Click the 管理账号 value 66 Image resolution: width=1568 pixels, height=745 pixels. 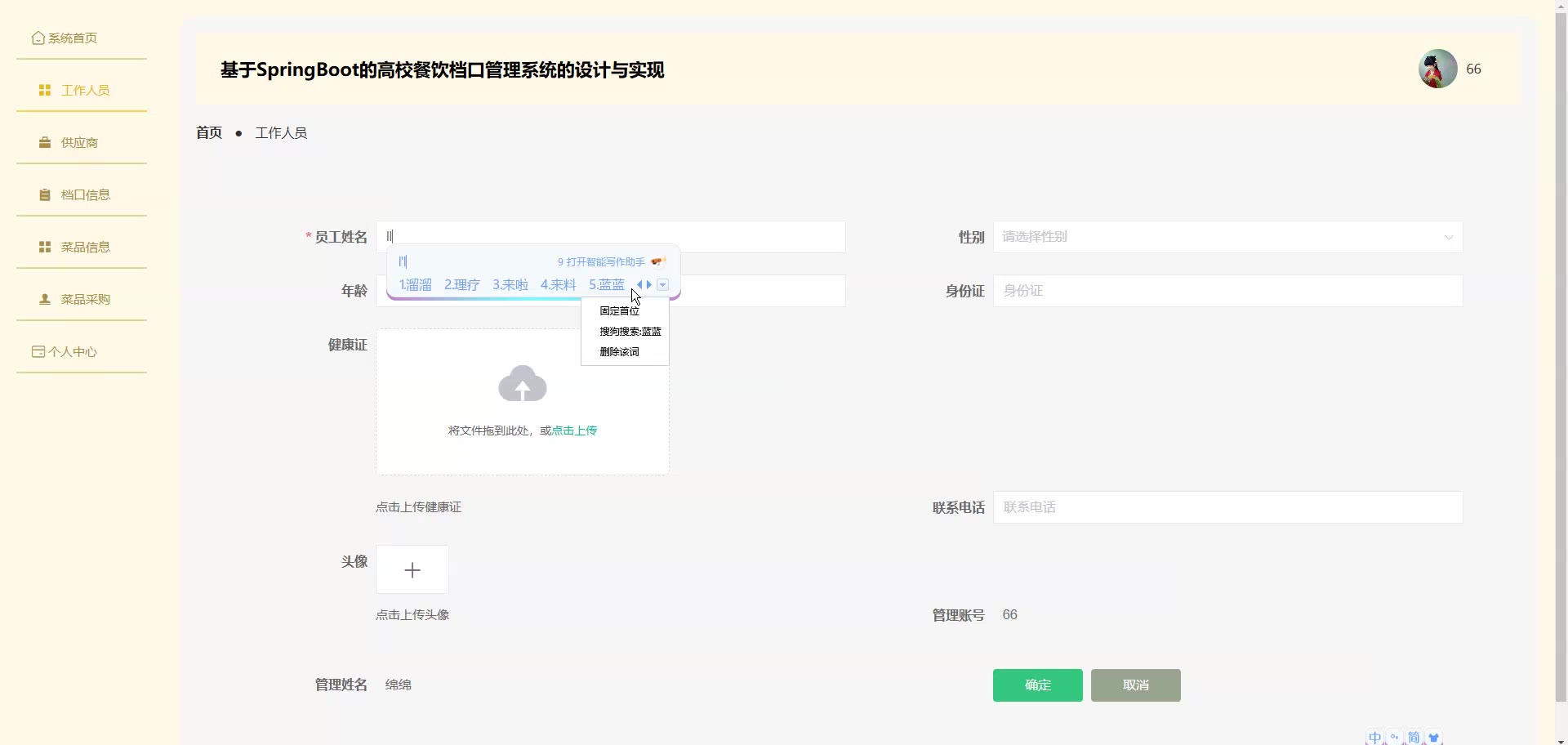tap(1010, 615)
